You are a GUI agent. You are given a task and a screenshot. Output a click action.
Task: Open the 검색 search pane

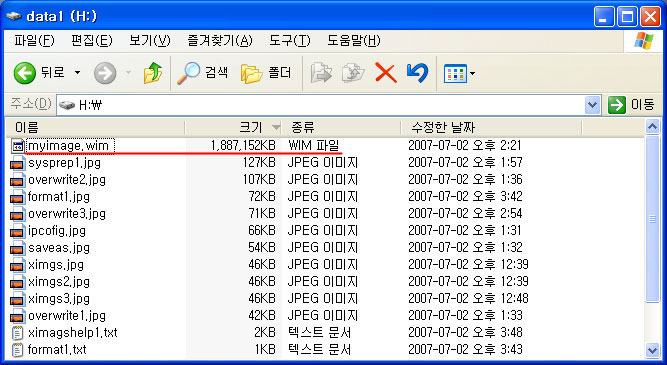202,73
